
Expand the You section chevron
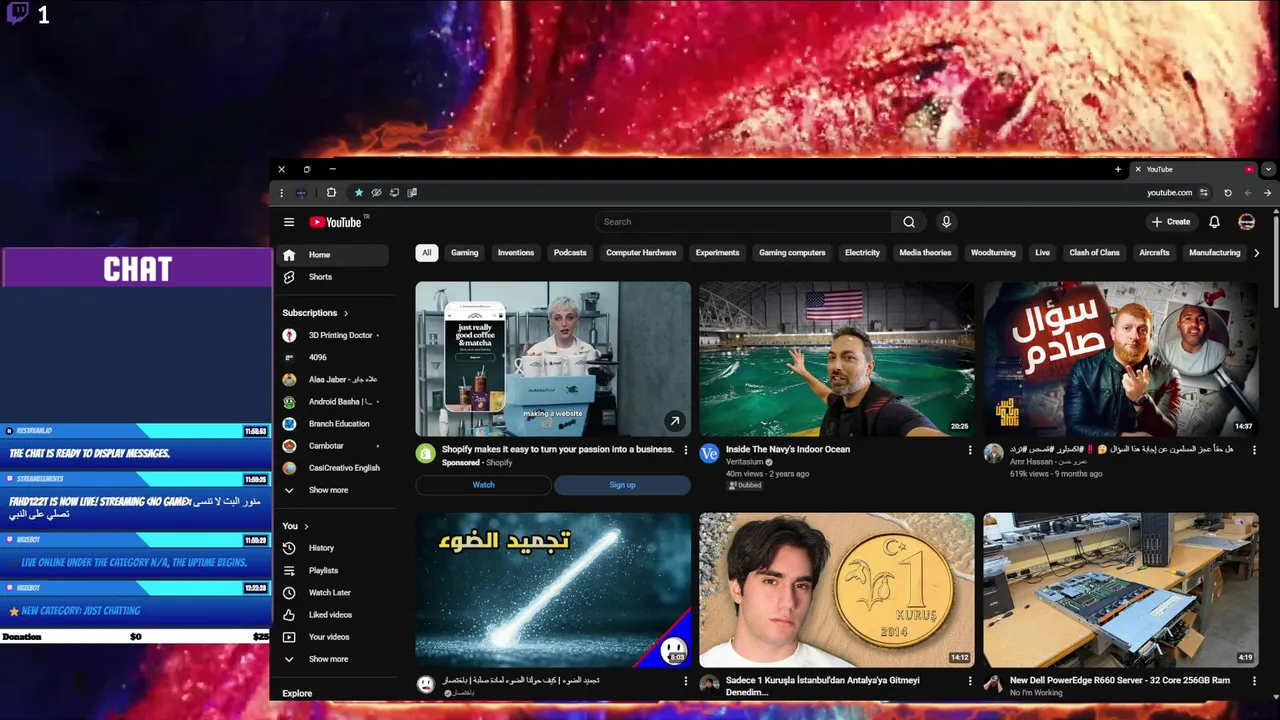306,526
